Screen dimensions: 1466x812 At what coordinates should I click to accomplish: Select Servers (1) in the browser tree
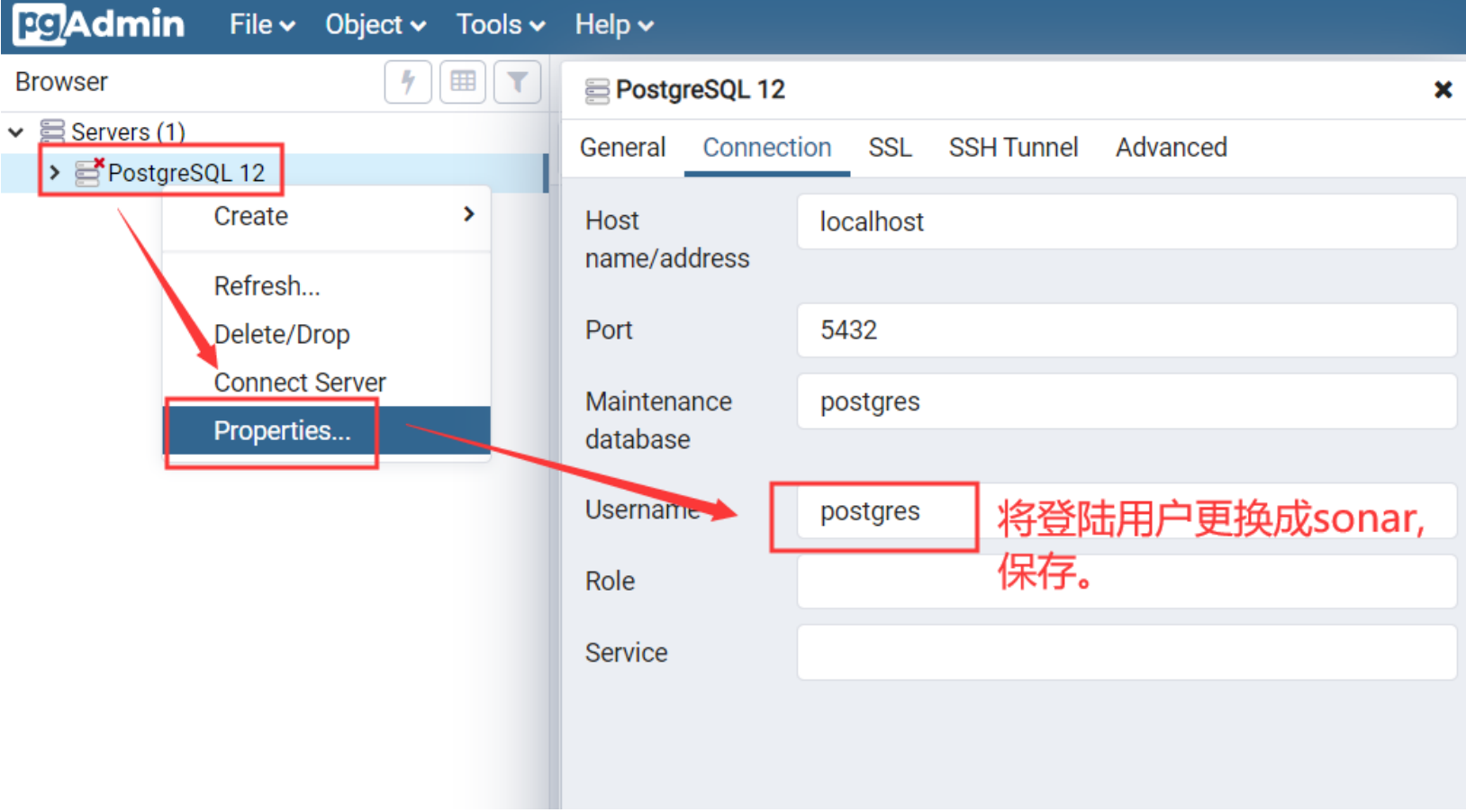coord(128,132)
